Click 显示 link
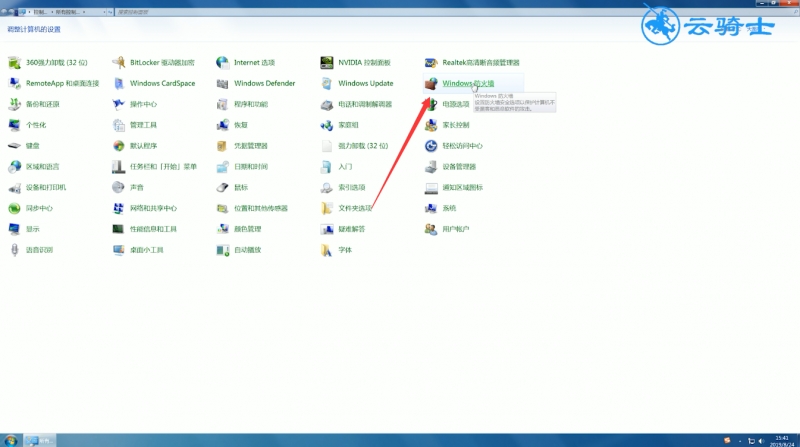The height and width of the screenshot is (447, 800). (x=33, y=229)
